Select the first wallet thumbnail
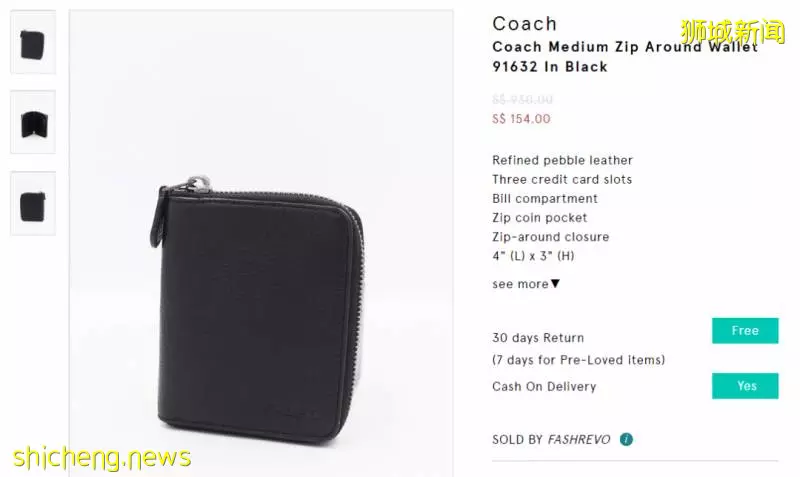The width and height of the screenshot is (800, 477). pos(33,42)
